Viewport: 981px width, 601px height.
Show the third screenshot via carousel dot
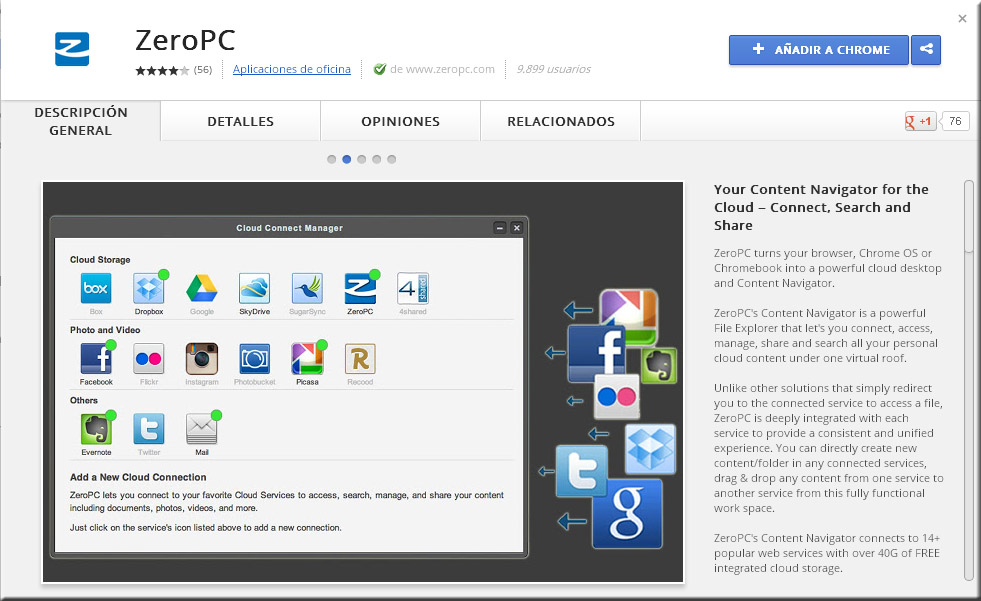[x=362, y=159]
